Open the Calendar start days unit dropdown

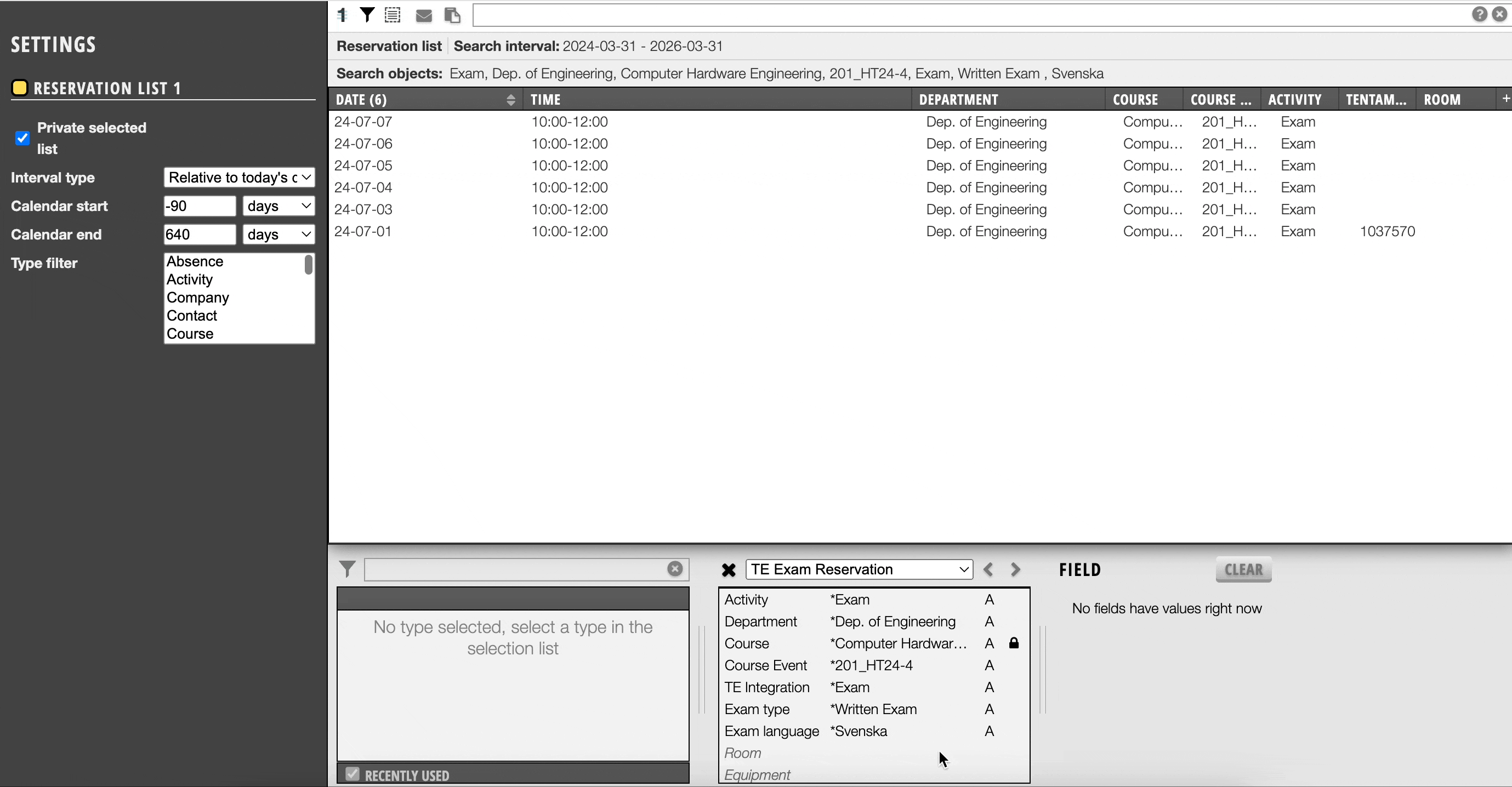click(x=279, y=206)
